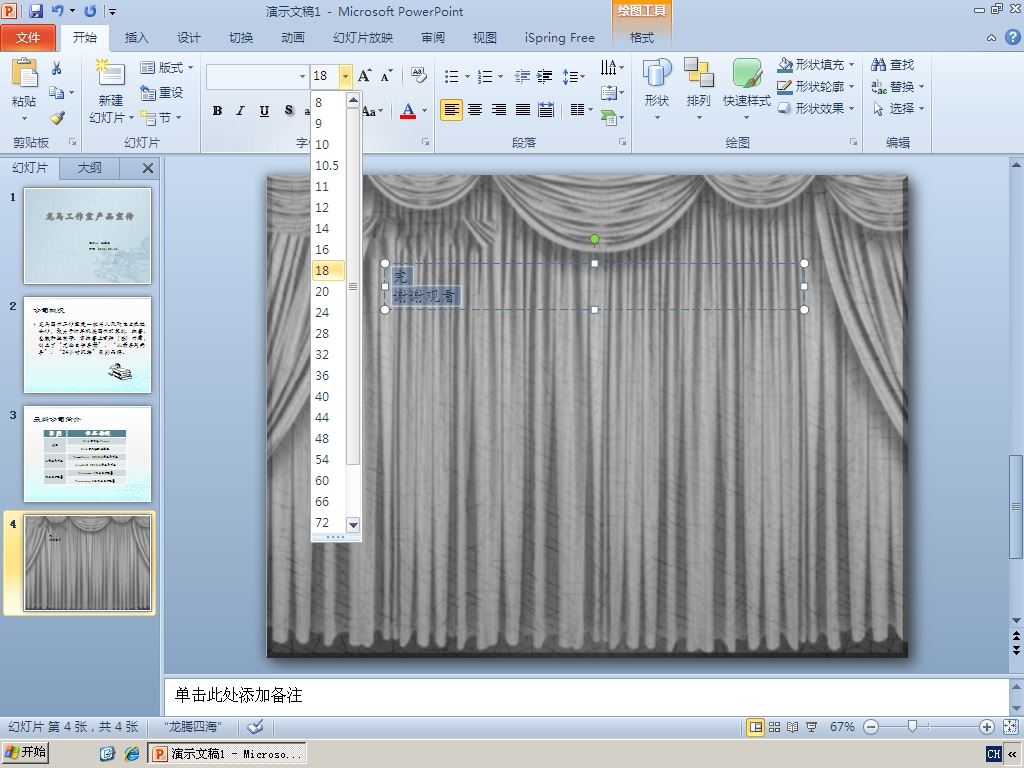
Task: Click the zoom in plus button
Action: tap(987, 727)
